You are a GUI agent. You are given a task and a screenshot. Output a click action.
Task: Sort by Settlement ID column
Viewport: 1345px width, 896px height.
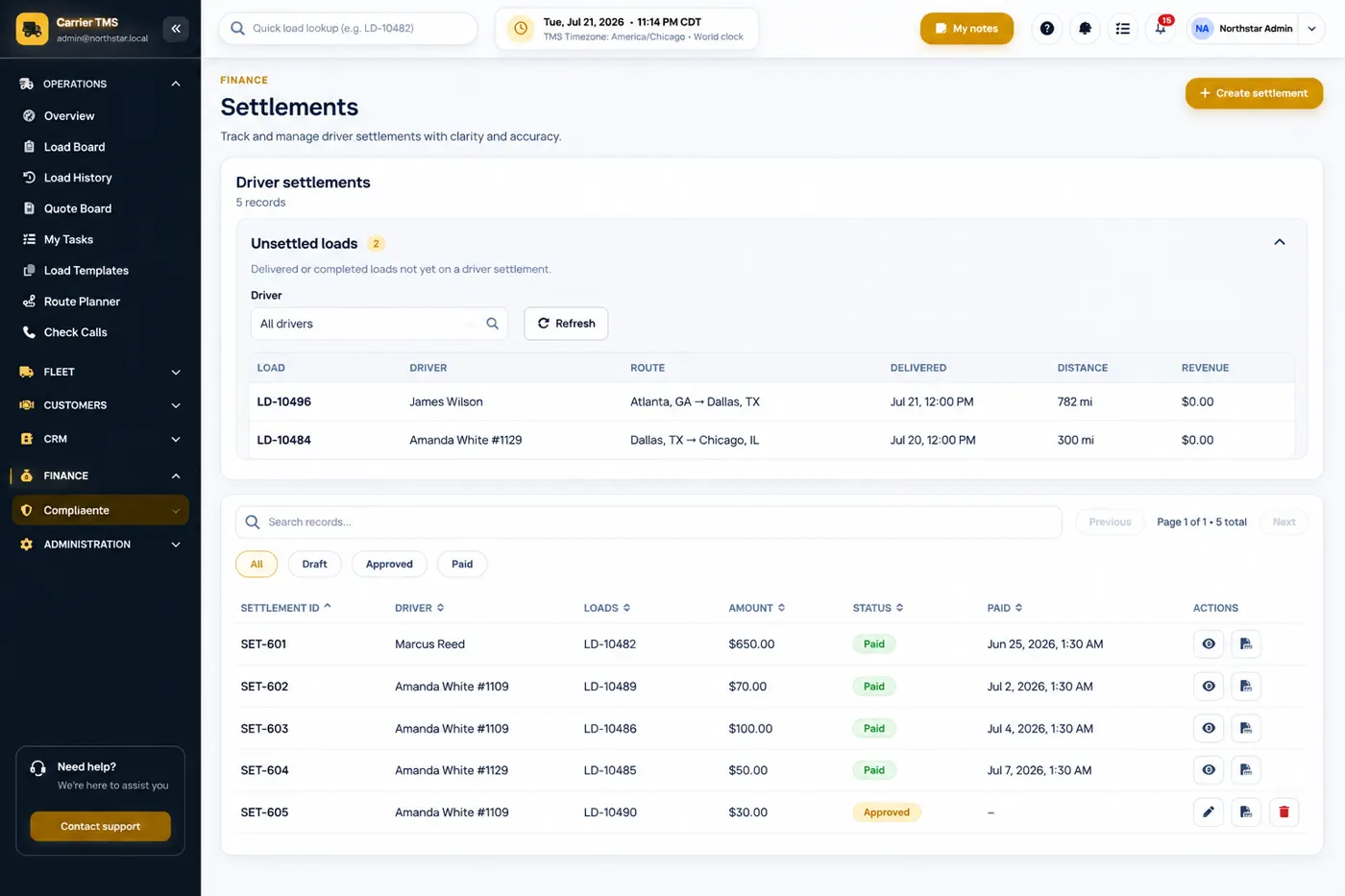point(285,608)
